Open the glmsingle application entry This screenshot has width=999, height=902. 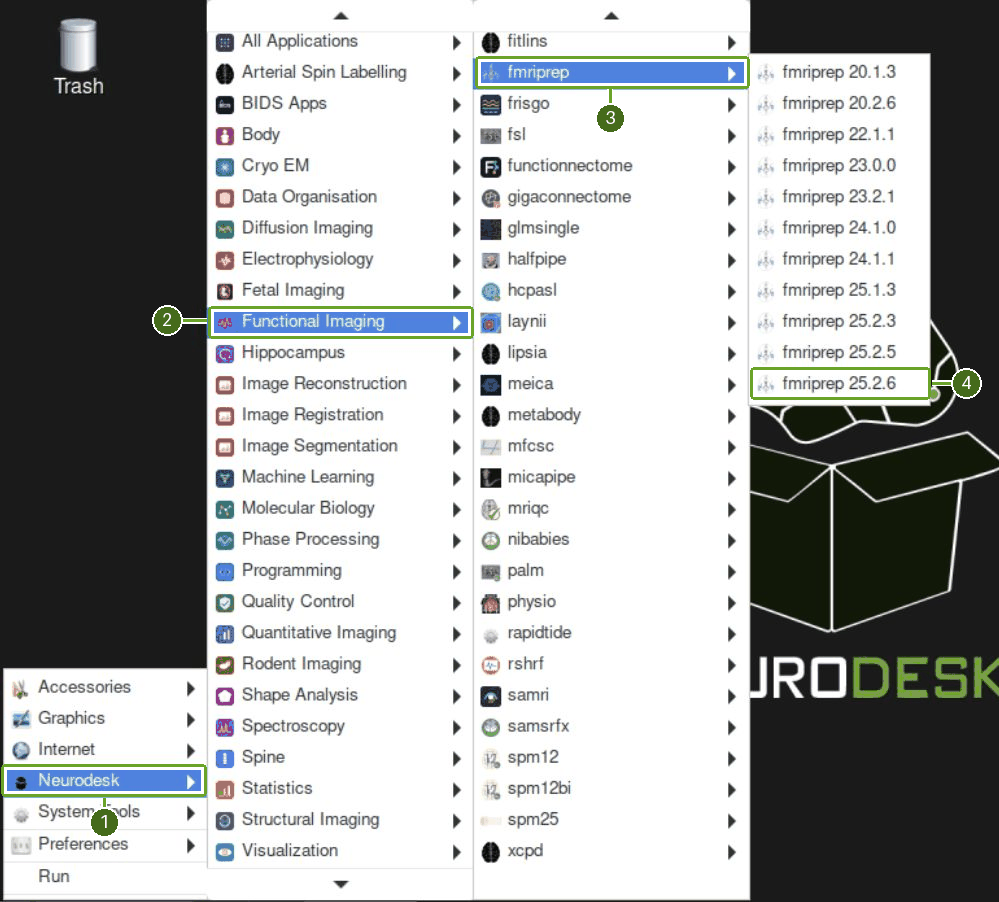pos(611,229)
